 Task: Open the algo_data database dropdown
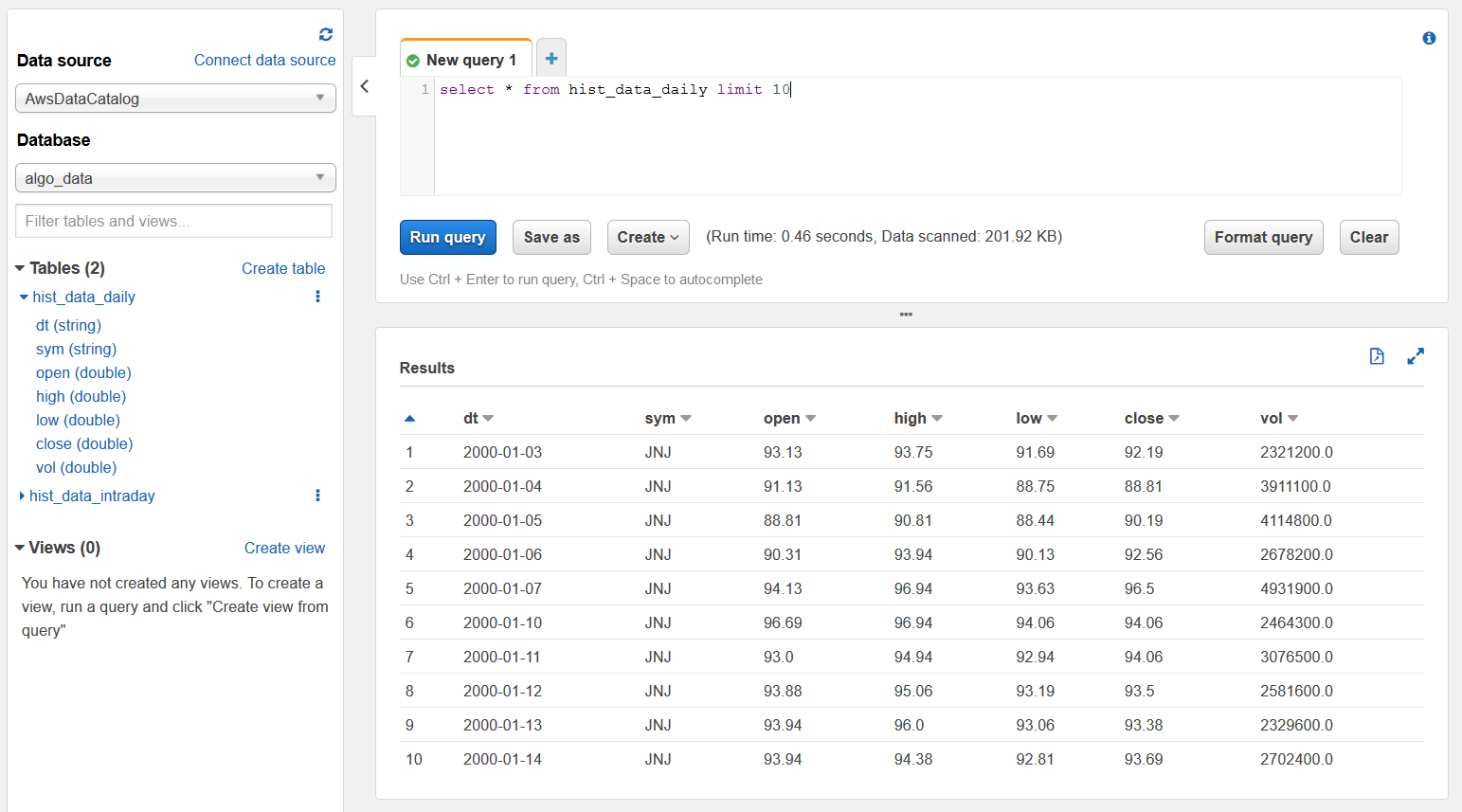tap(175, 178)
